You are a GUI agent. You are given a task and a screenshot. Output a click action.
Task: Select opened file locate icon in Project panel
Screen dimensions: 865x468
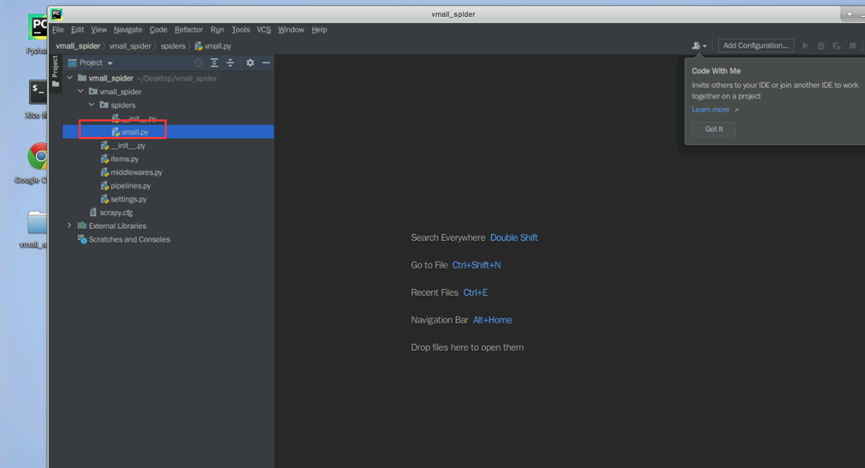(199, 63)
